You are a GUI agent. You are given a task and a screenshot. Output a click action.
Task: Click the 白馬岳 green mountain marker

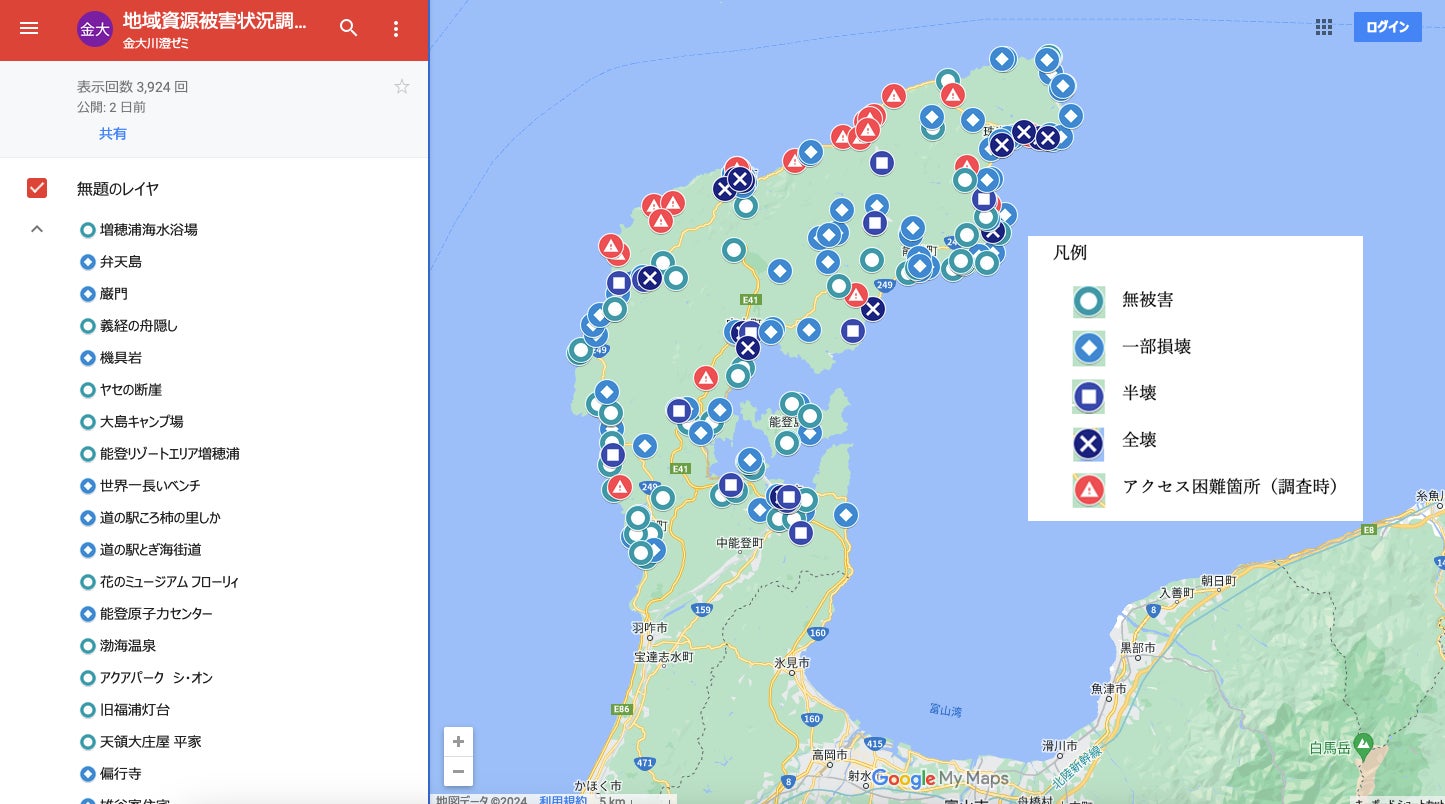[1362, 744]
